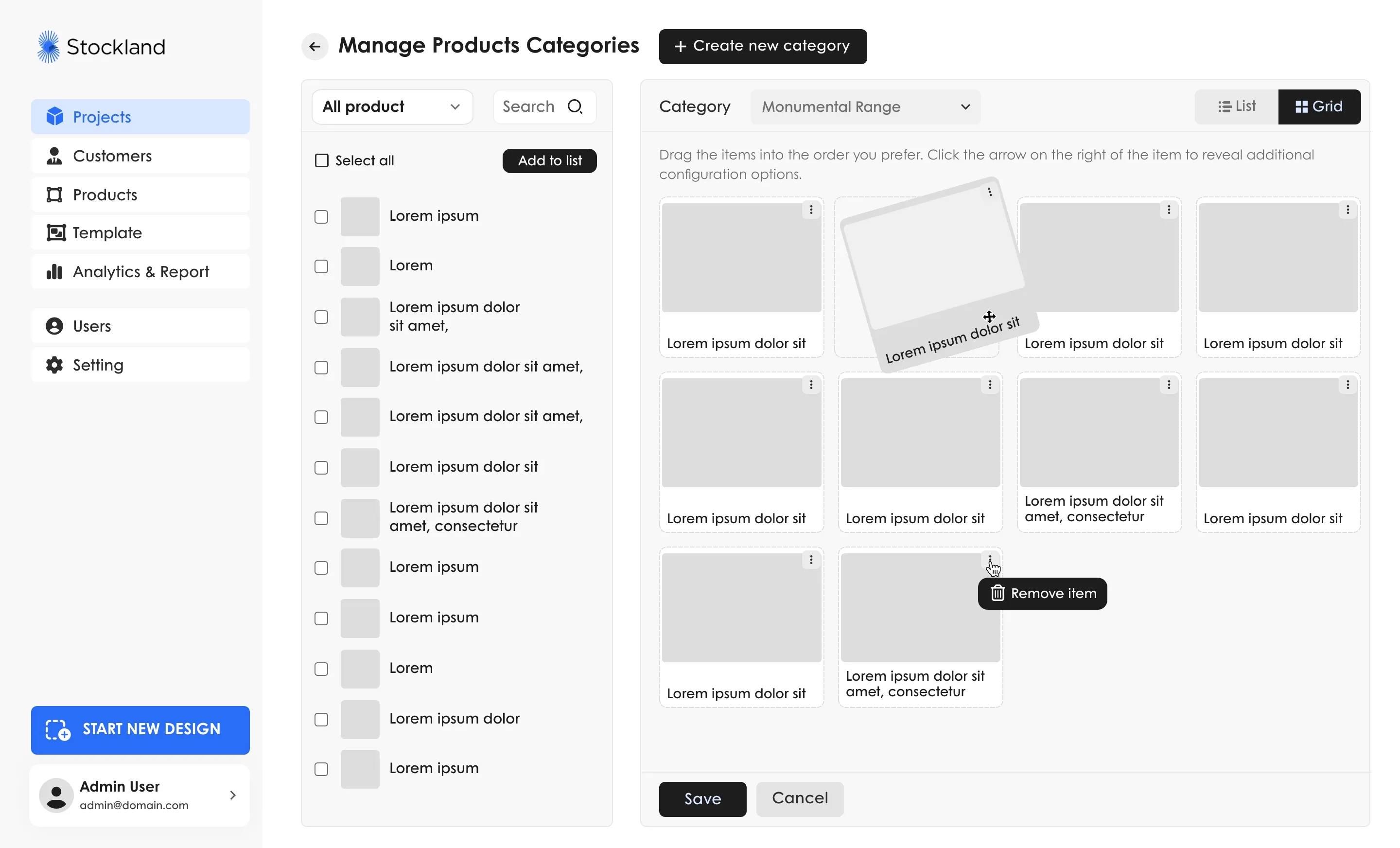Open Customers in the sidebar
The width and height of the screenshot is (1400, 848).
(112, 156)
